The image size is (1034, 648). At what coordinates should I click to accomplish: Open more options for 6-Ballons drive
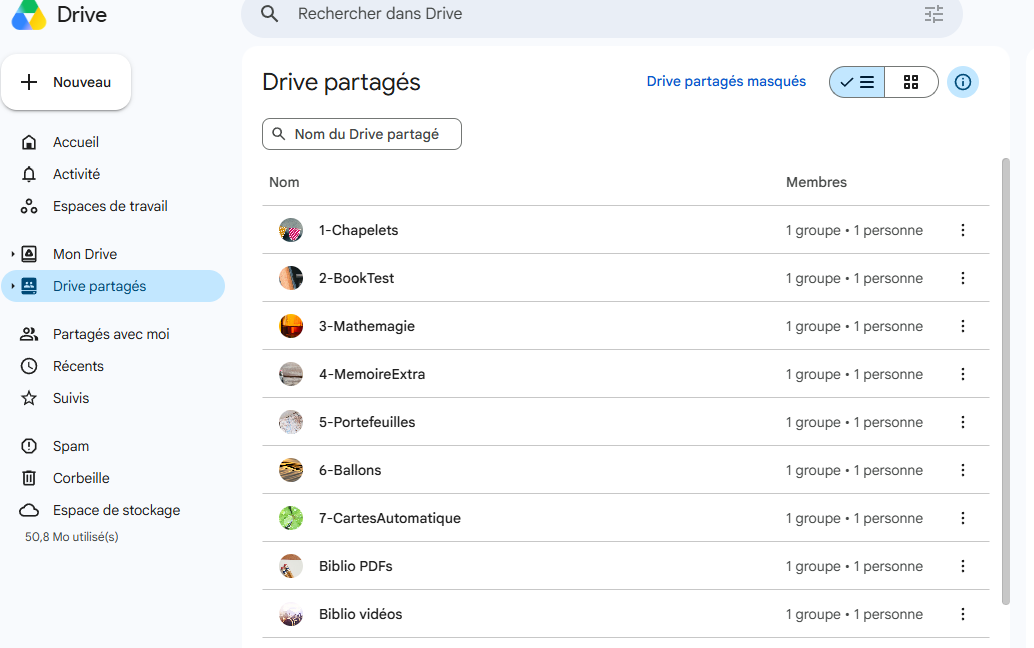962,470
